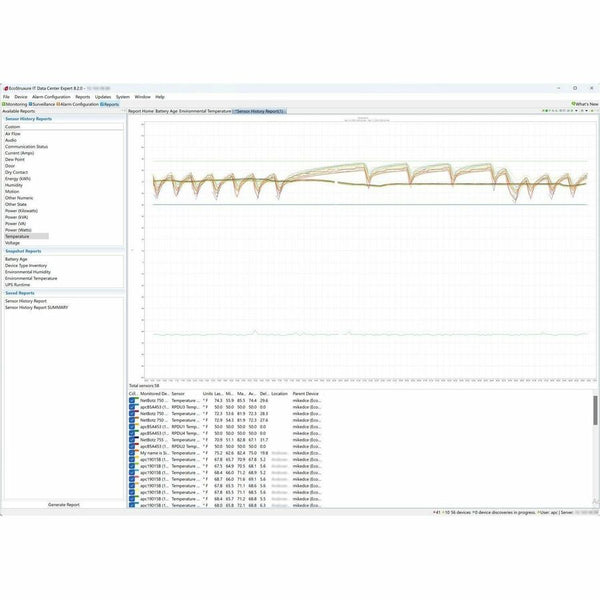
Task: Open the Window menu
Action: coord(142,97)
